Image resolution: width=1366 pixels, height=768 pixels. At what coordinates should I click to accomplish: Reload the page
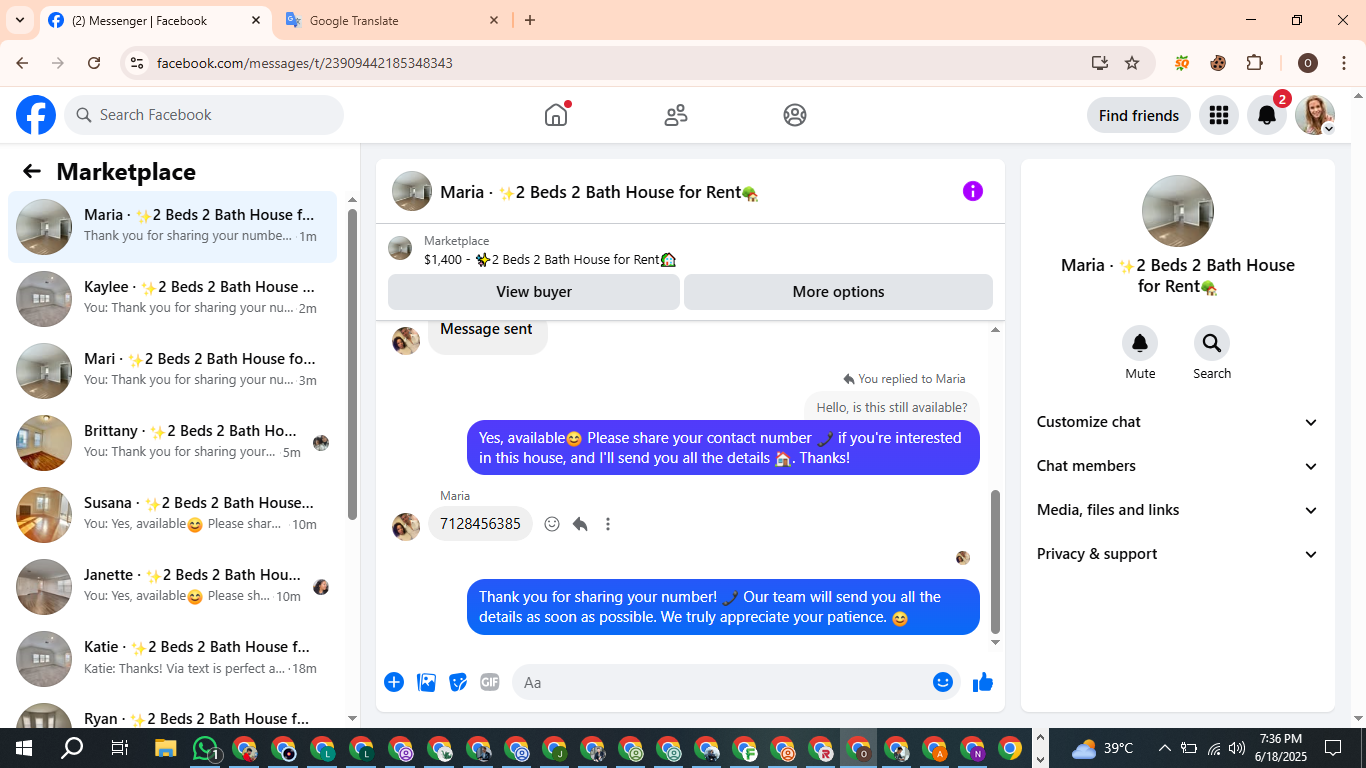coord(94,63)
